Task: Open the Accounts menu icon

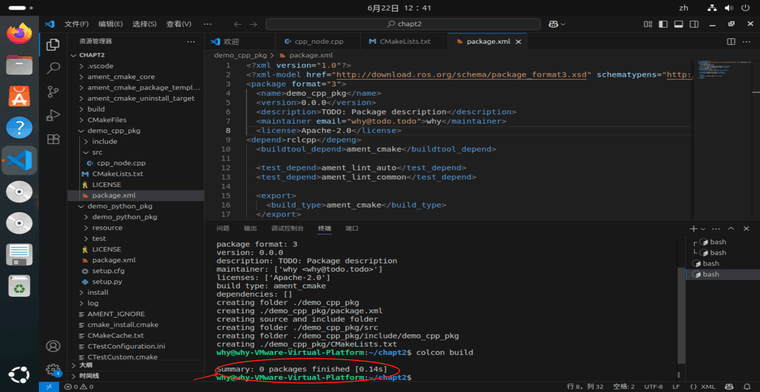Action: point(53,346)
